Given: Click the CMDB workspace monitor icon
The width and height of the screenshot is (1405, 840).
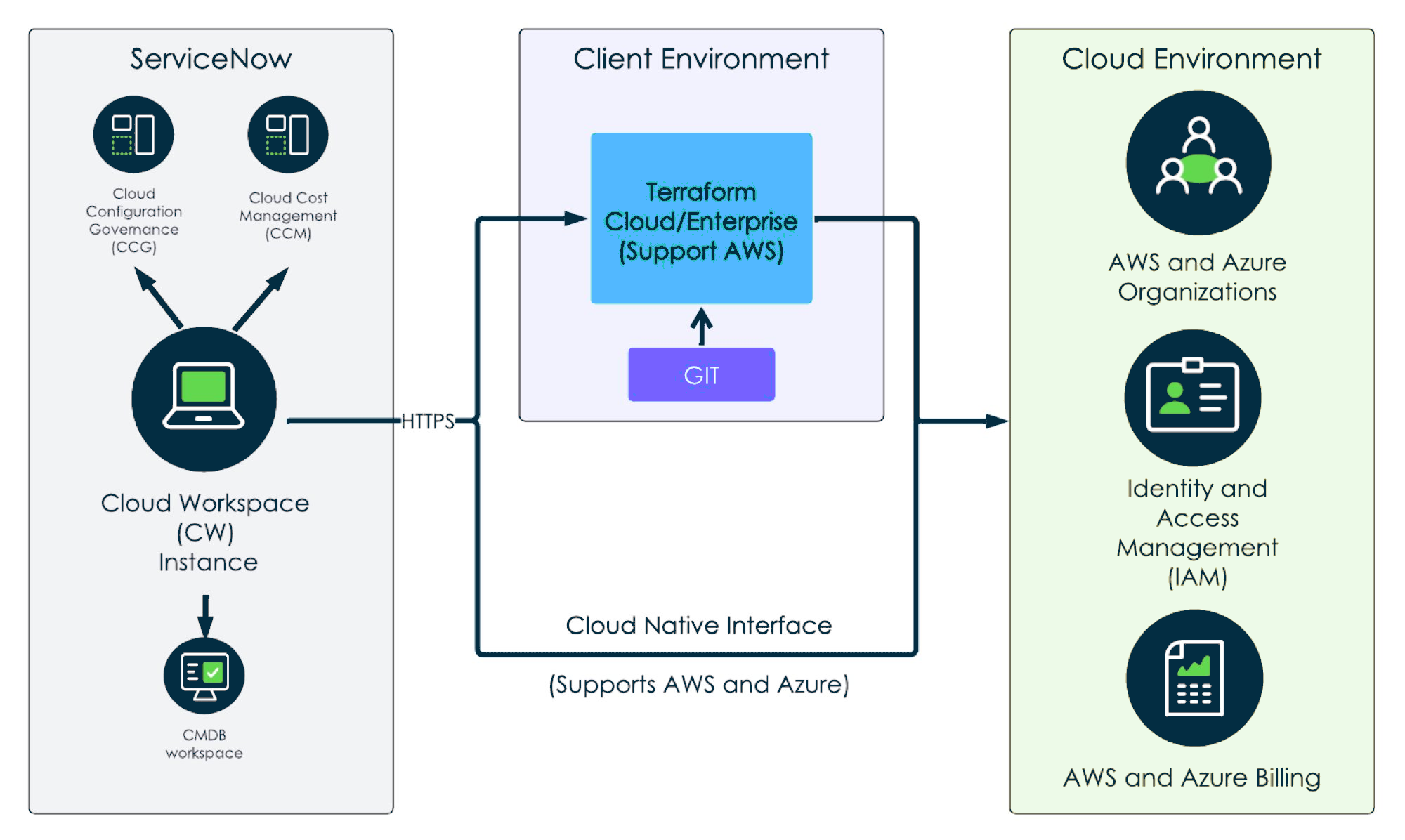Looking at the screenshot, I should pyautogui.click(x=204, y=676).
